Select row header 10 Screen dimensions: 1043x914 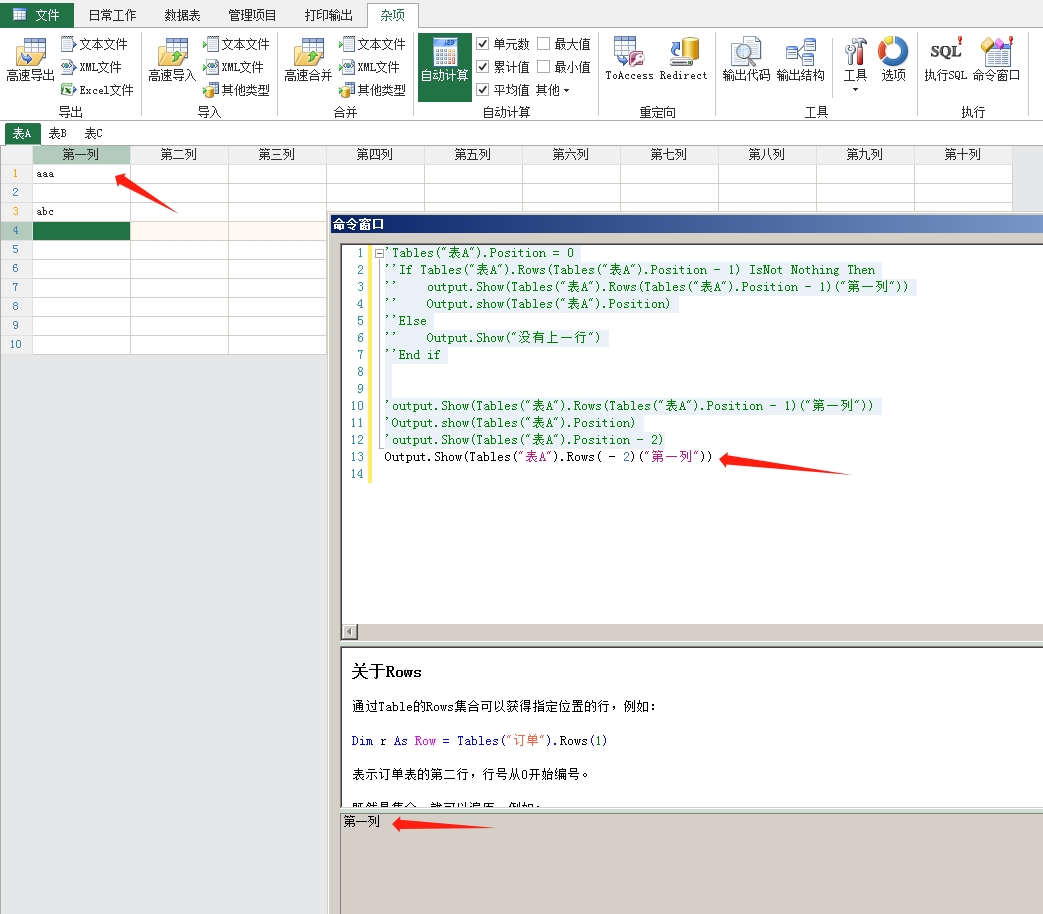[16, 344]
